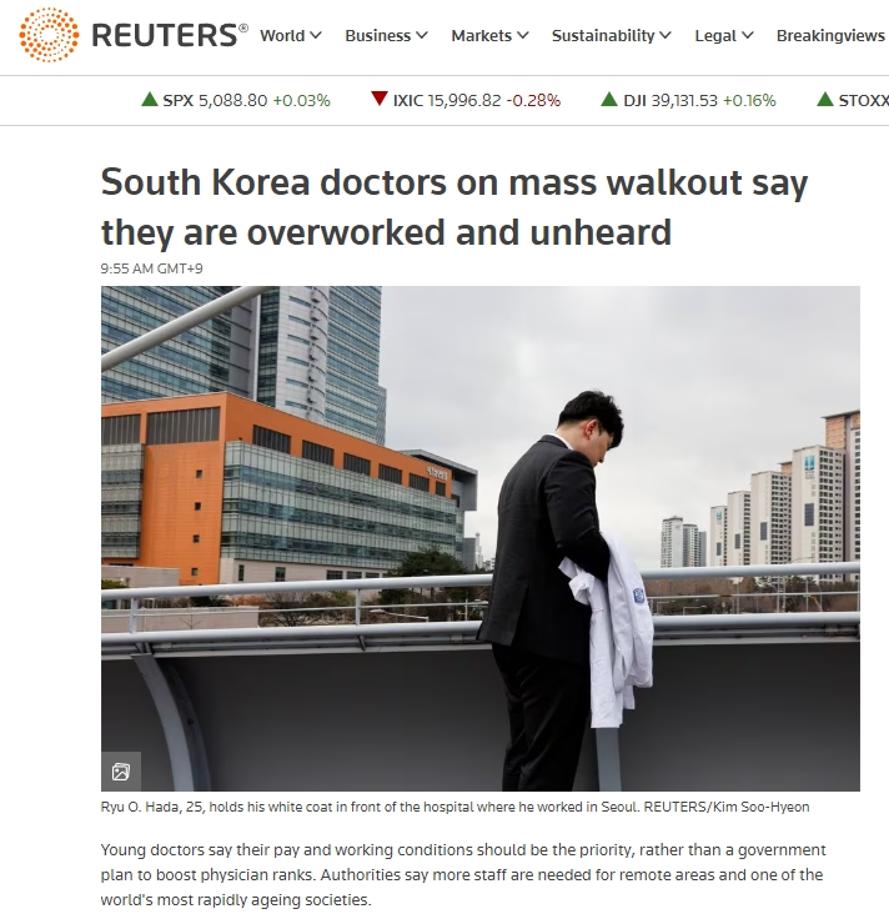The height and width of the screenshot is (914, 889).
Task: Click the green up arrow beside STOXX
Action: tap(825, 100)
